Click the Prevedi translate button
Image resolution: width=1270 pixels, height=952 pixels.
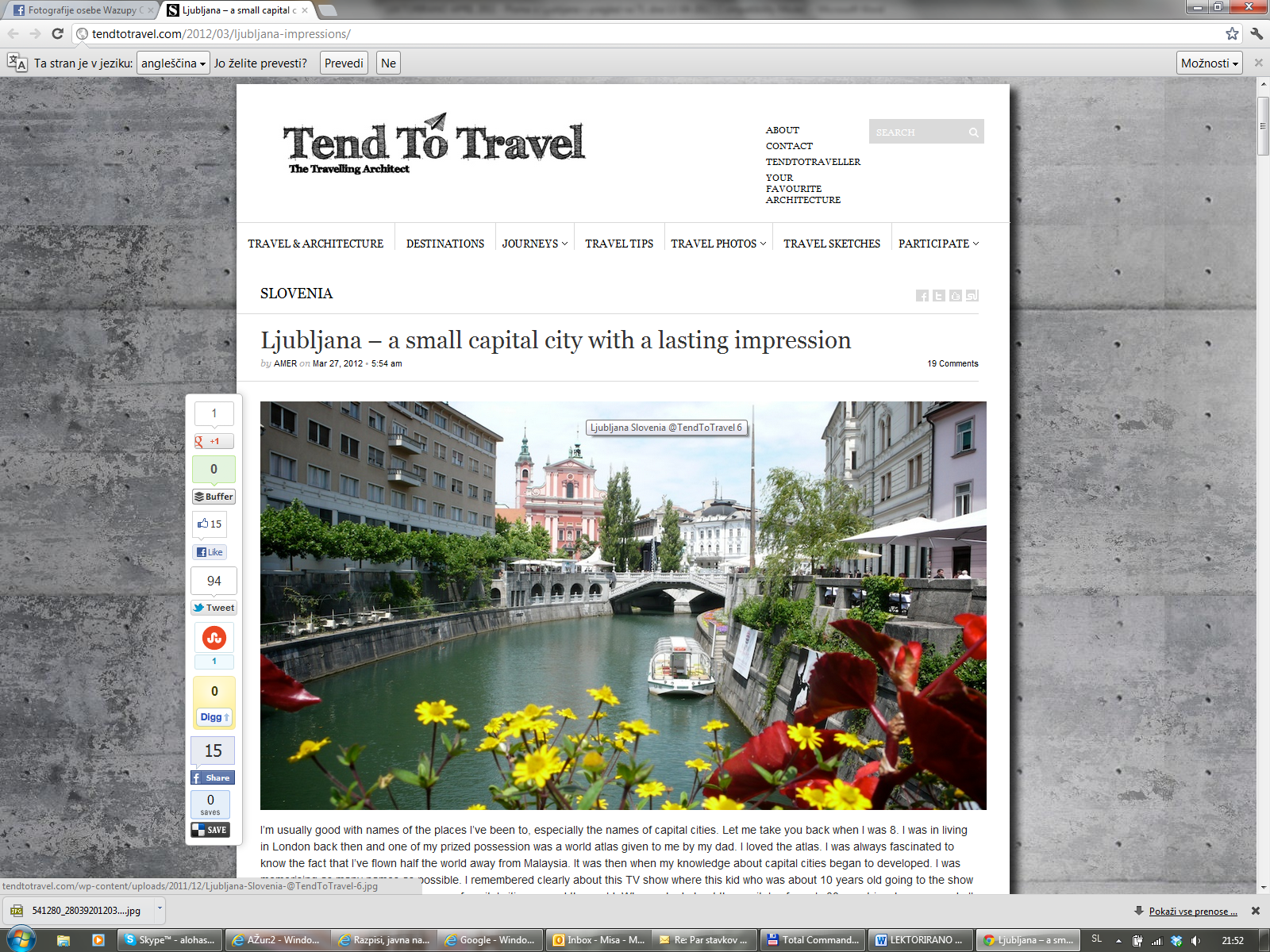click(344, 63)
